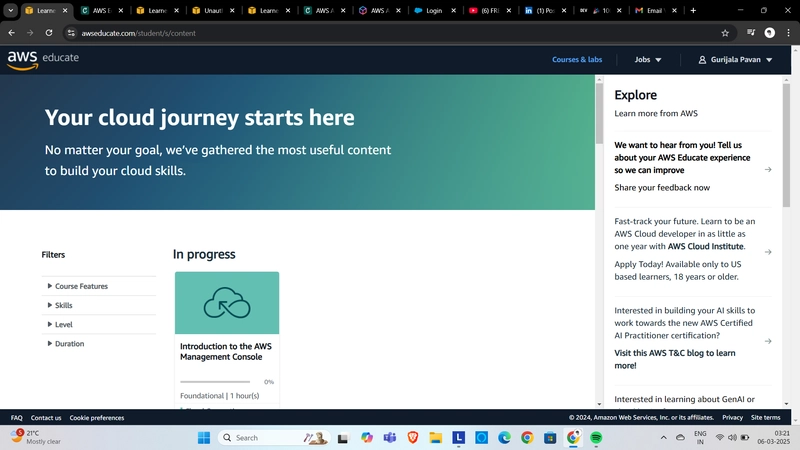Viewport: 800px width, 450px height.
Task: Close the Login browser tab
Action: [x=454, y=10]
